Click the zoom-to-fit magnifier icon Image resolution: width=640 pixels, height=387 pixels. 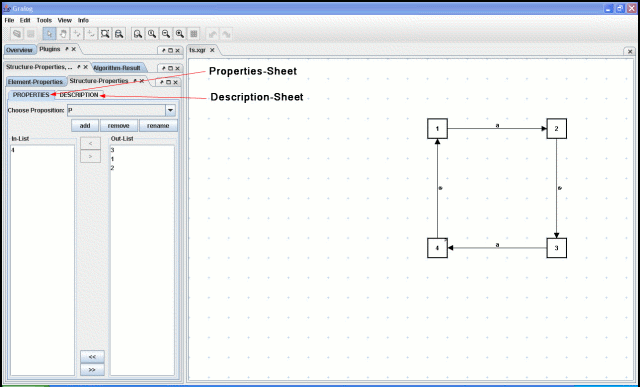point(138,34)
